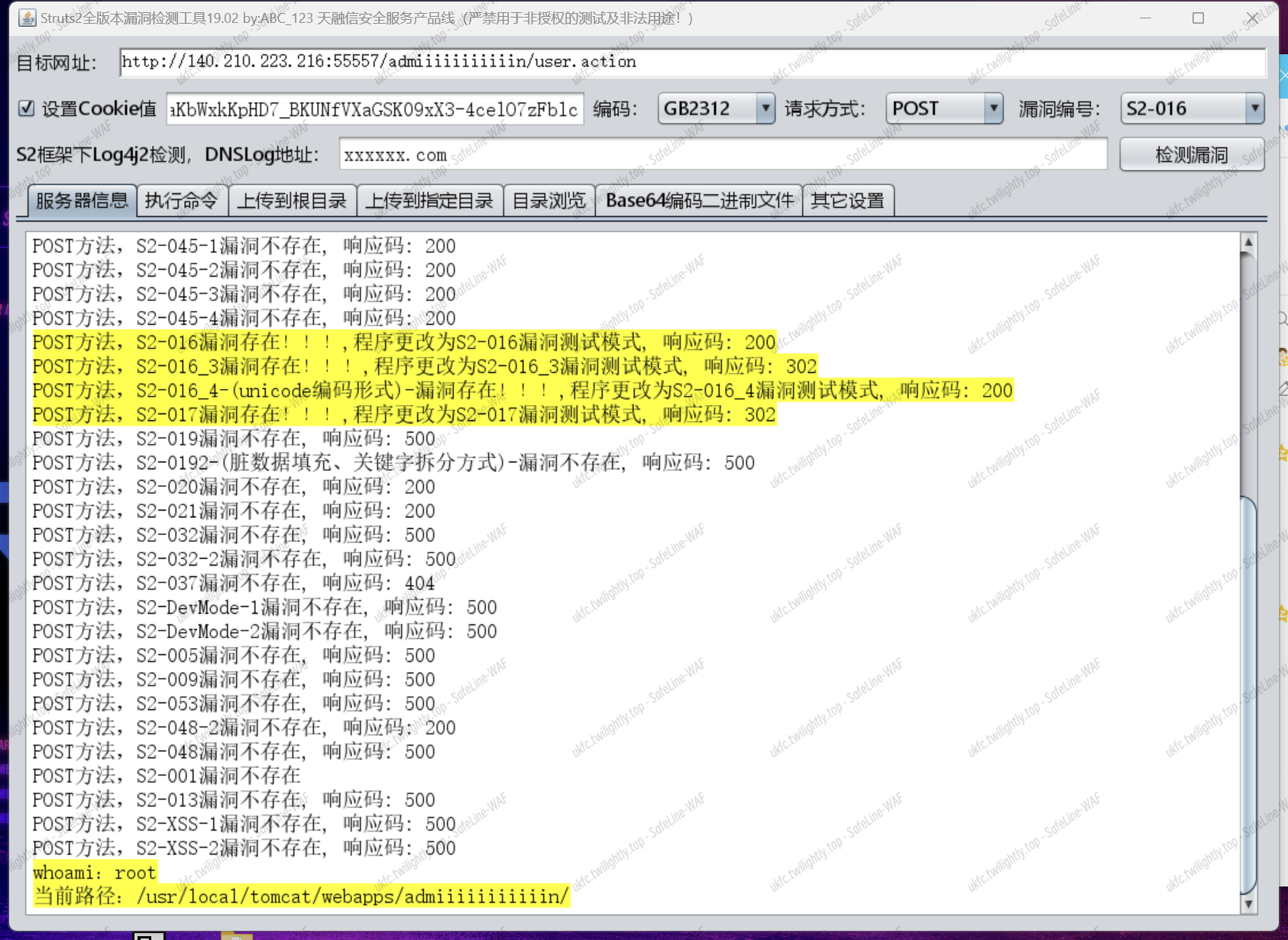The image size is (1288, 940).
Task: Click the scroll up arrow in results
Action: (1248, 243)
